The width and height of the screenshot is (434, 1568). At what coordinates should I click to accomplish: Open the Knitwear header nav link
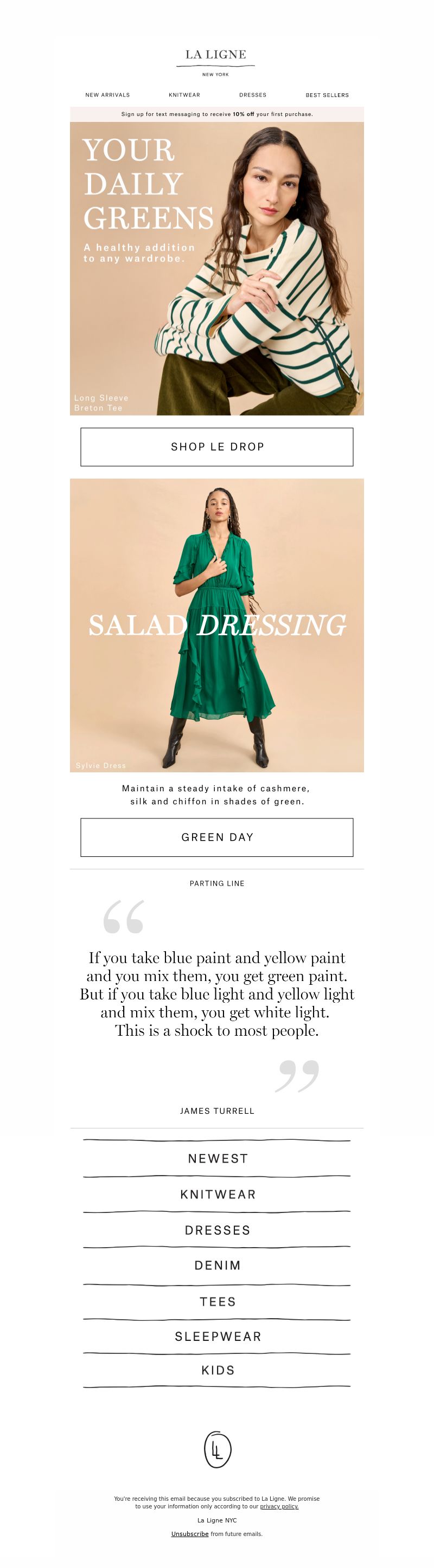184,95
